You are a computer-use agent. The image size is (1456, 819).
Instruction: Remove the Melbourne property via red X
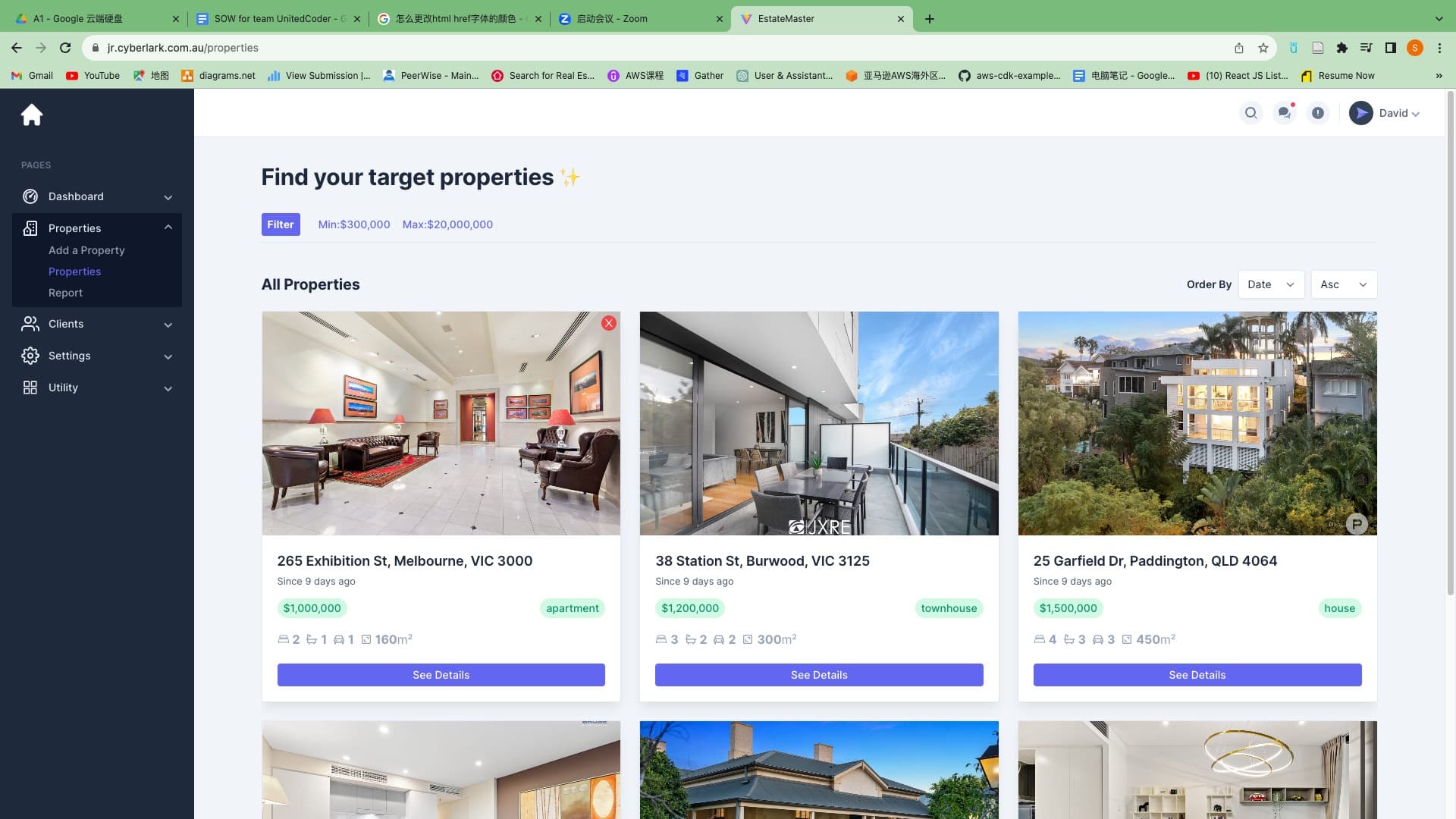click(608, 322)
